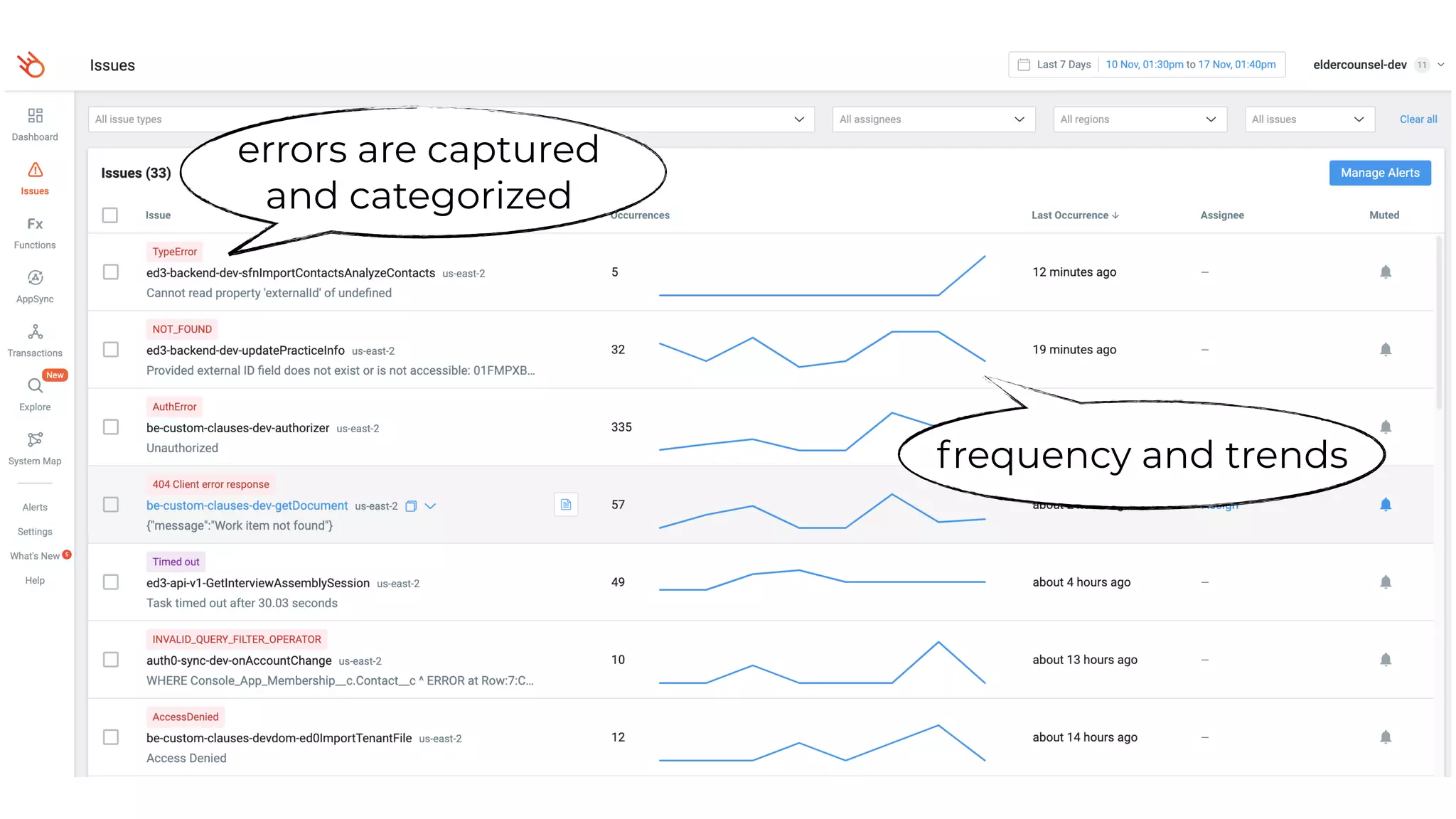The width and height of the screenshot is (1456, 819).
Task: Click the Assignee column header
Action: 1222,215
